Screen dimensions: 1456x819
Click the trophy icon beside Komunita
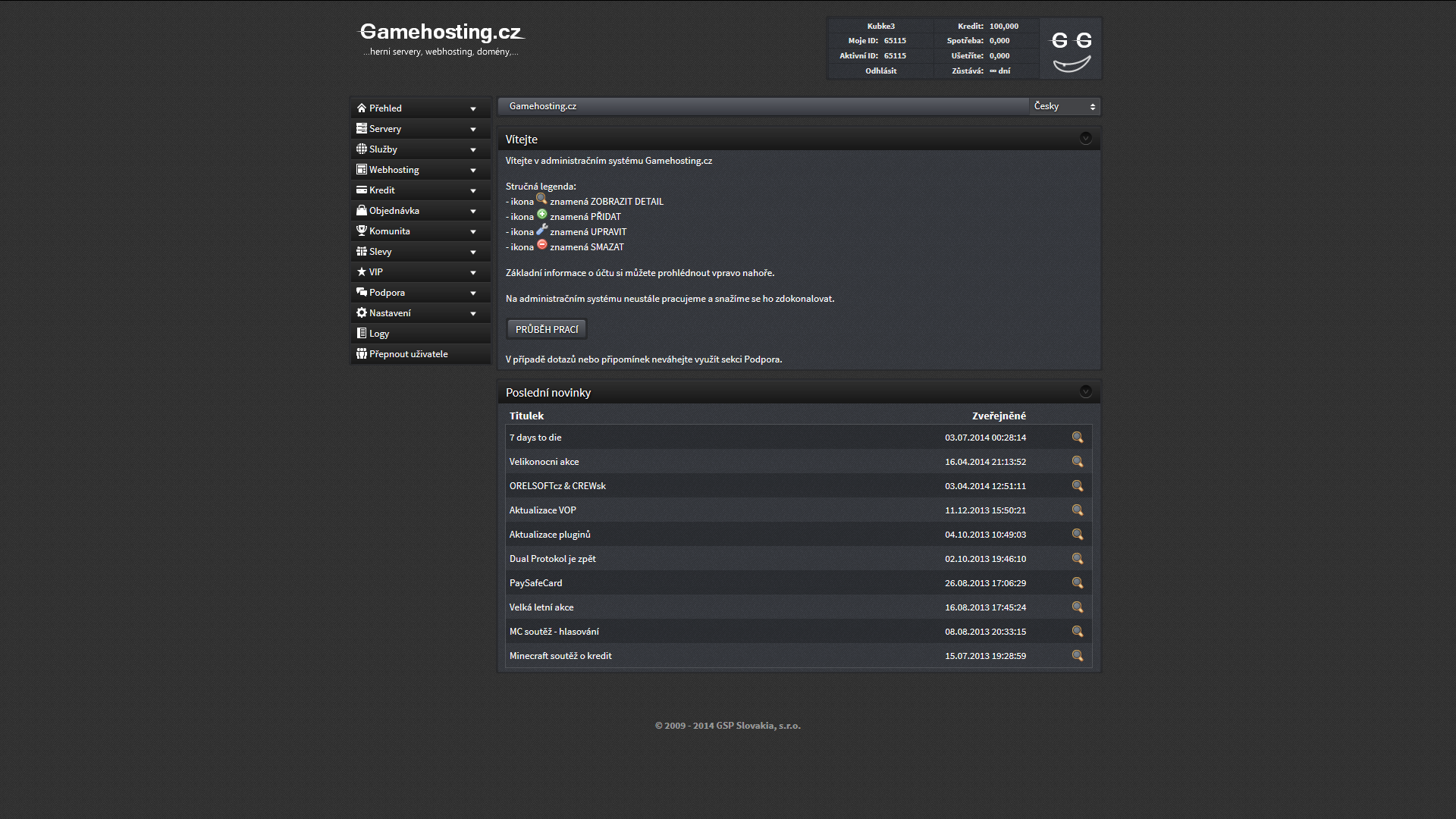362,231
